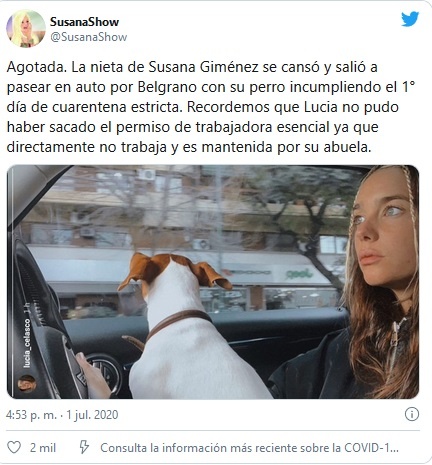Click the lightning bolt icon
This screenshot has width=432, height=465.
pyautogui.click(x=84, y=447)
